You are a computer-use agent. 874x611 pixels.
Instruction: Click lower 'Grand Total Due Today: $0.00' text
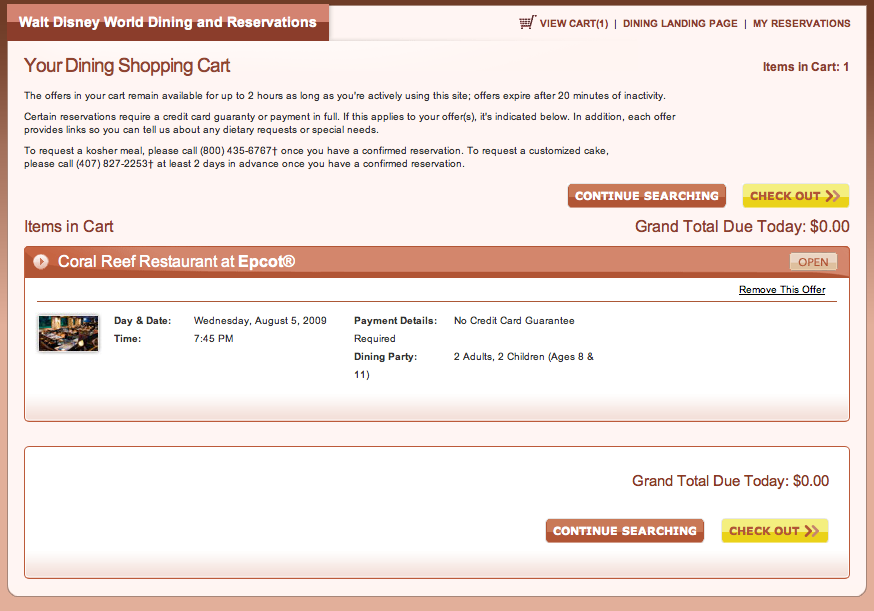coord(730,481)
